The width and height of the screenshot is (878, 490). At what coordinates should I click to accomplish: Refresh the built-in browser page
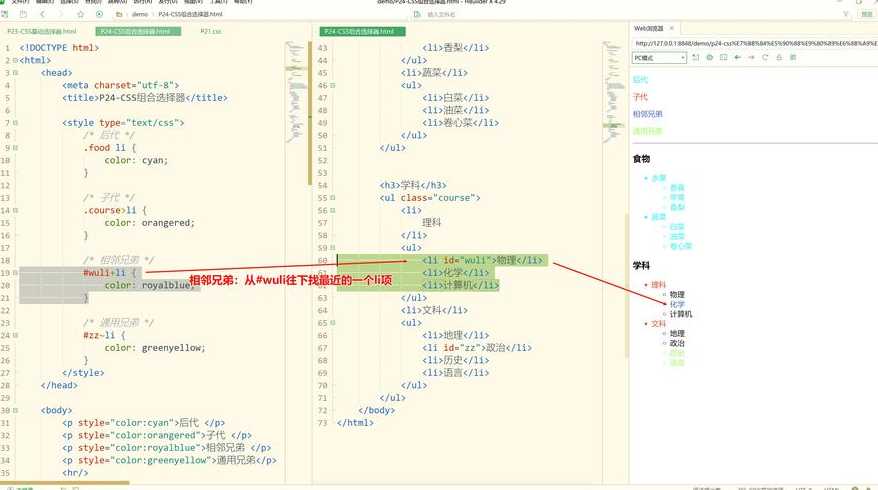click(765, 58)
